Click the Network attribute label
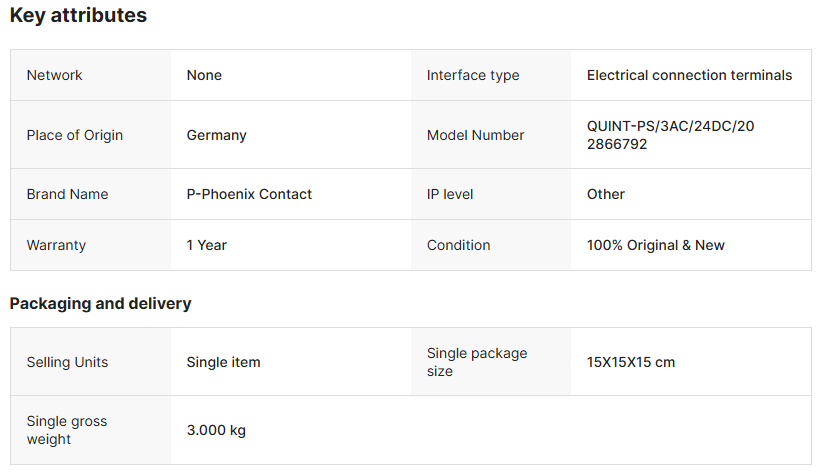This screenshot has width=829, height=476. pos(55,75)
